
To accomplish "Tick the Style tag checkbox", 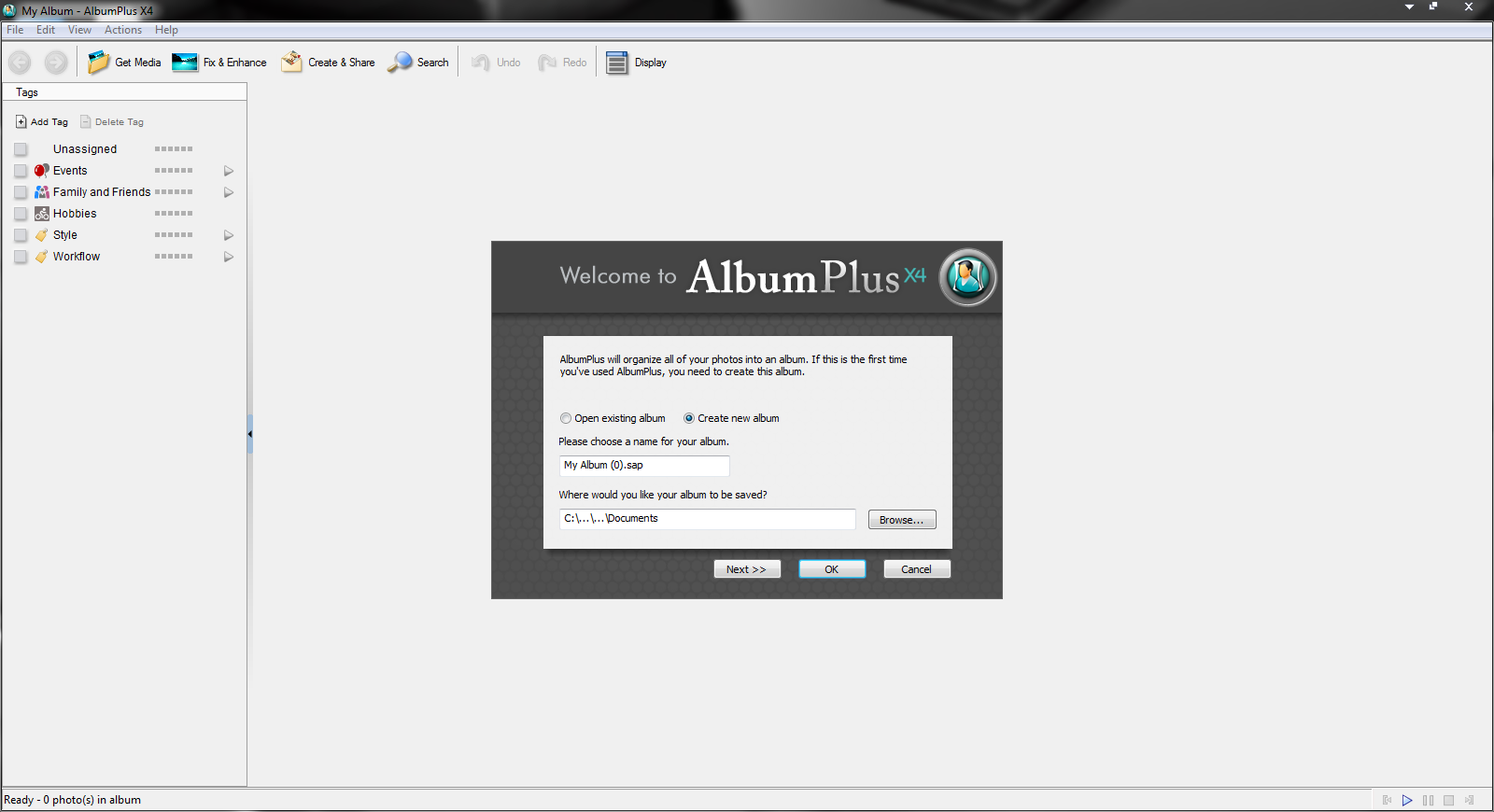I will (21, 235).
